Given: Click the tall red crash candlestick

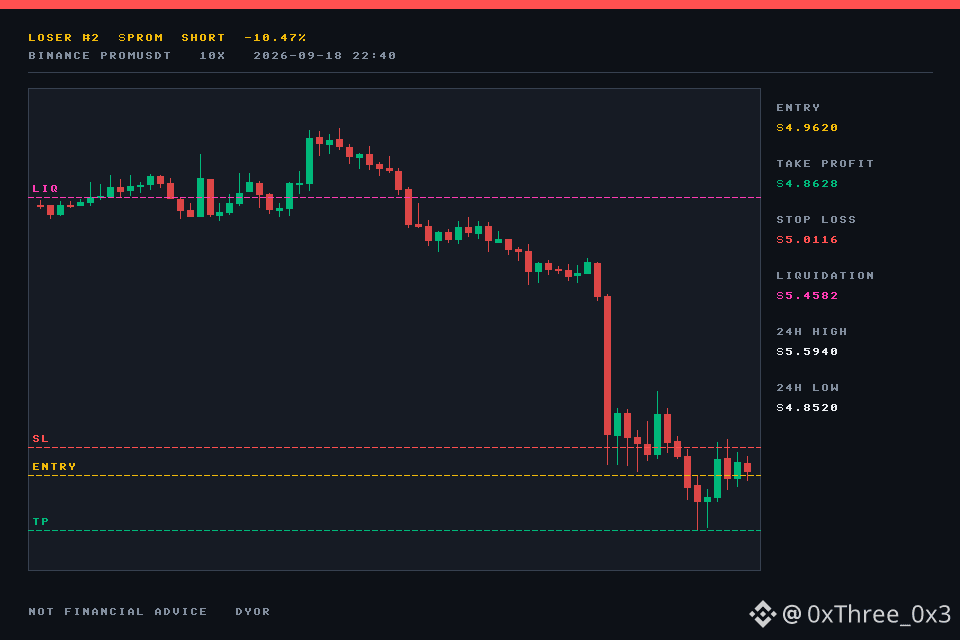Looking at the screenshot, I should point(607,366).
